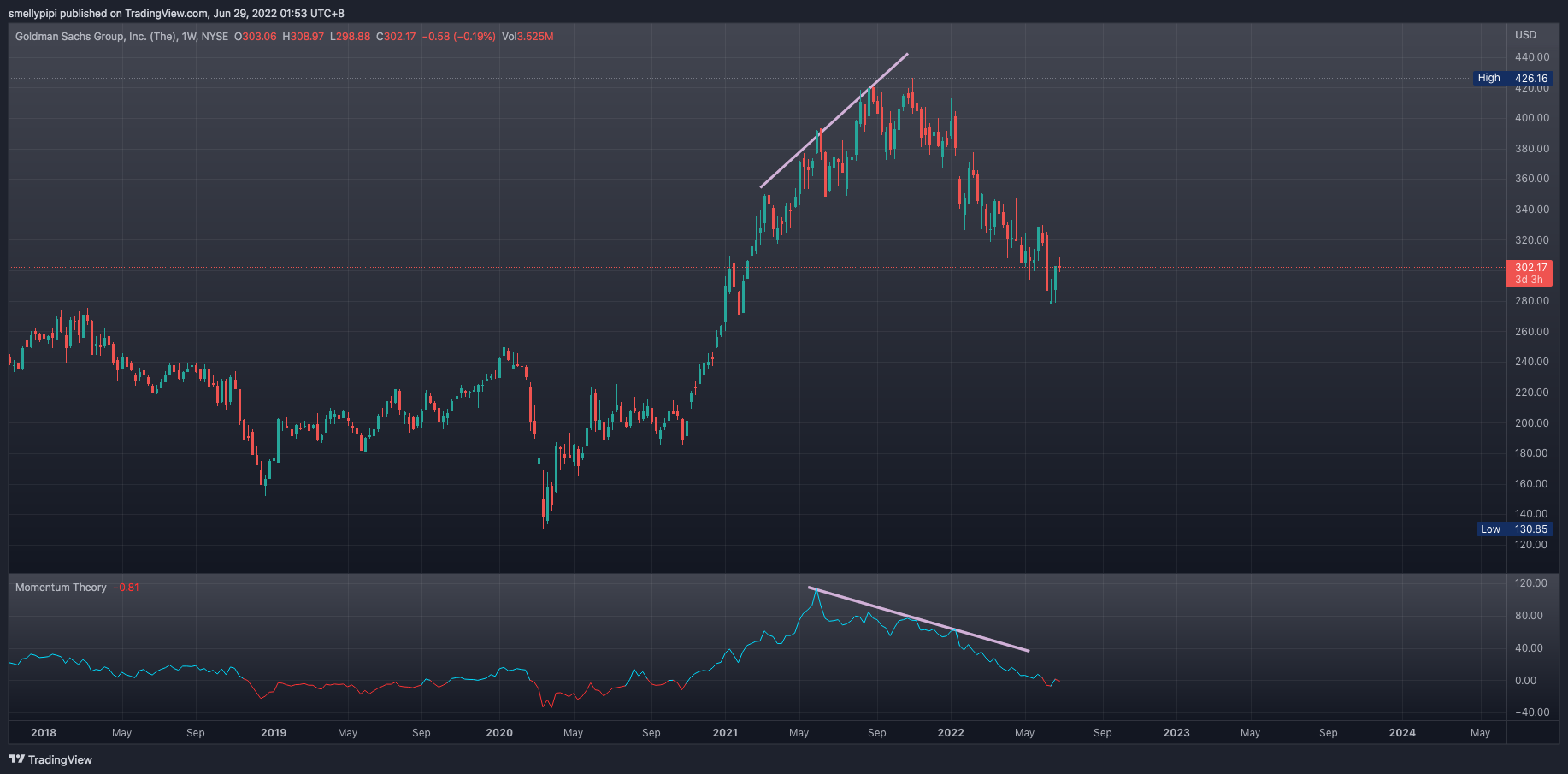
Task: Click the 2018 time axis label
Action: point(44,733)
